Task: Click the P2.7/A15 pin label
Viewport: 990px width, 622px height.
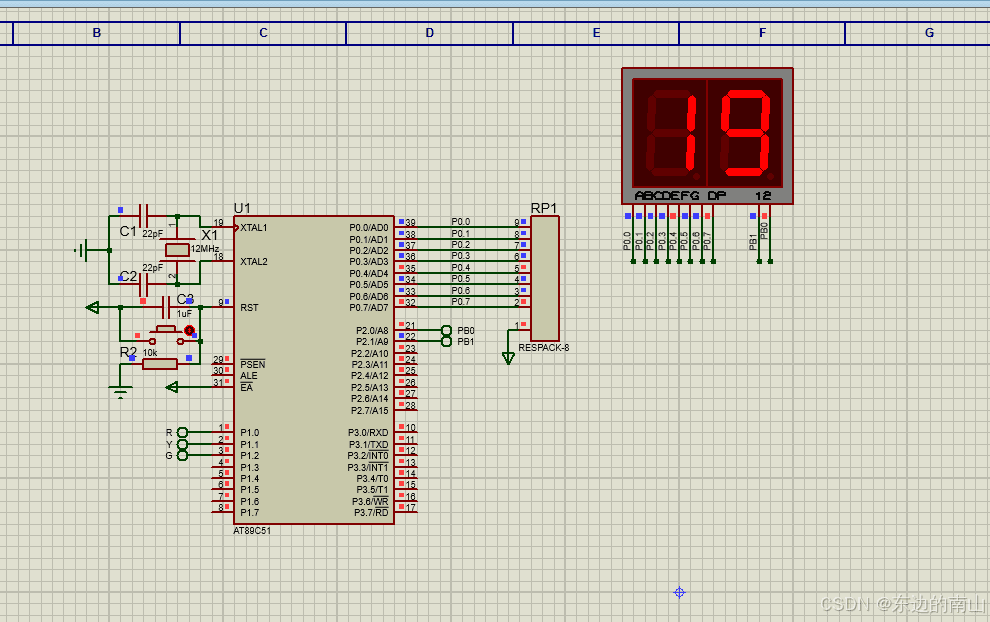Action: pos(370,410)
